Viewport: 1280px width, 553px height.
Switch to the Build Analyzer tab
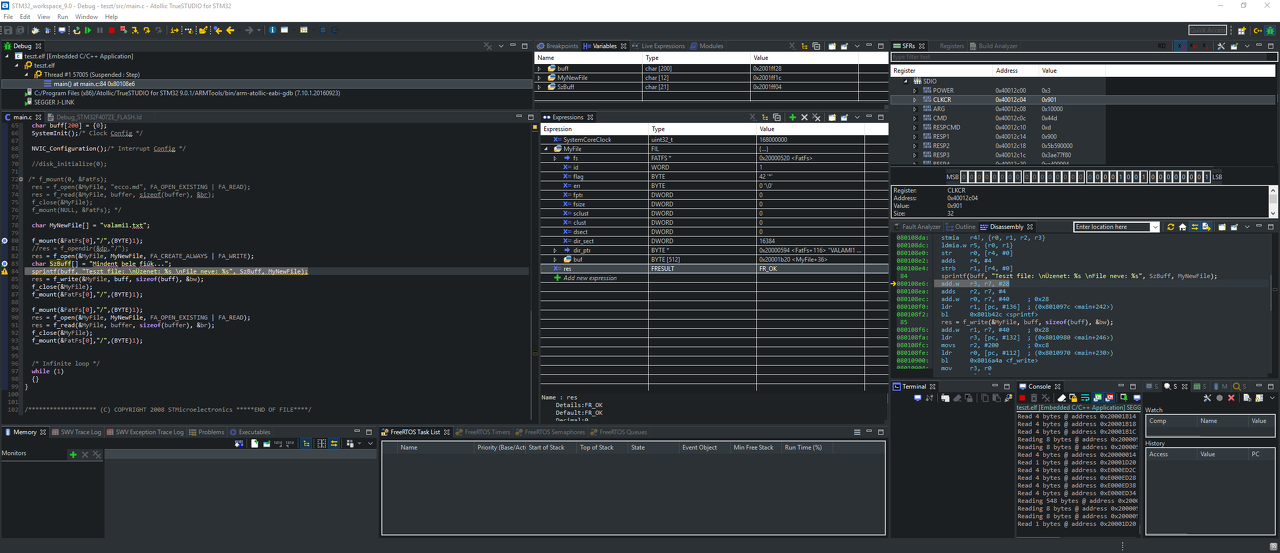[x=994, y=46]
